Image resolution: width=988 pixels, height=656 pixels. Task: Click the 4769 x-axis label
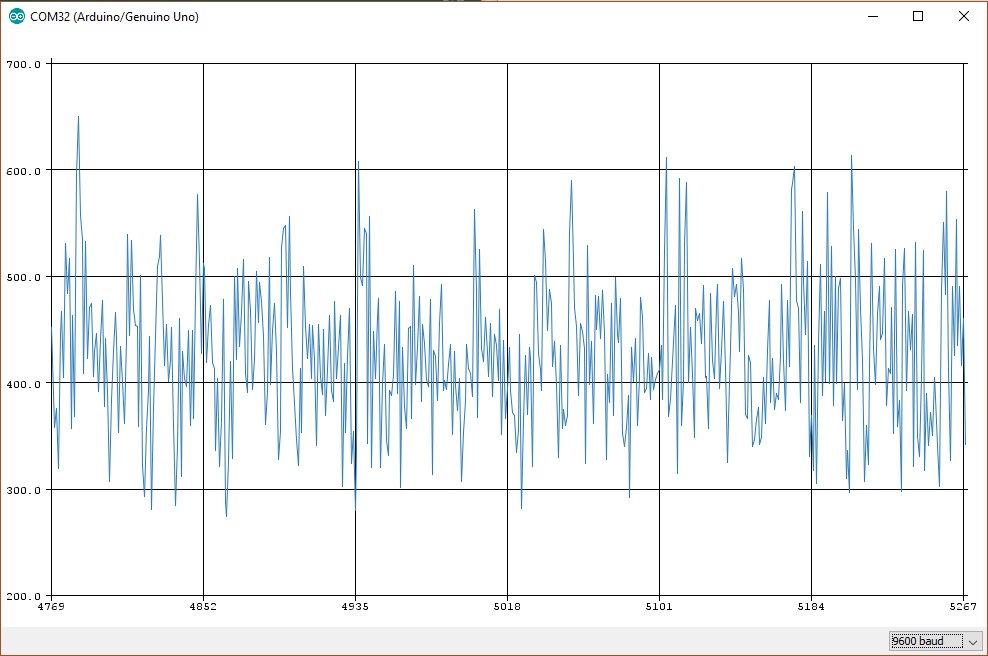click(x=51, y=606)
